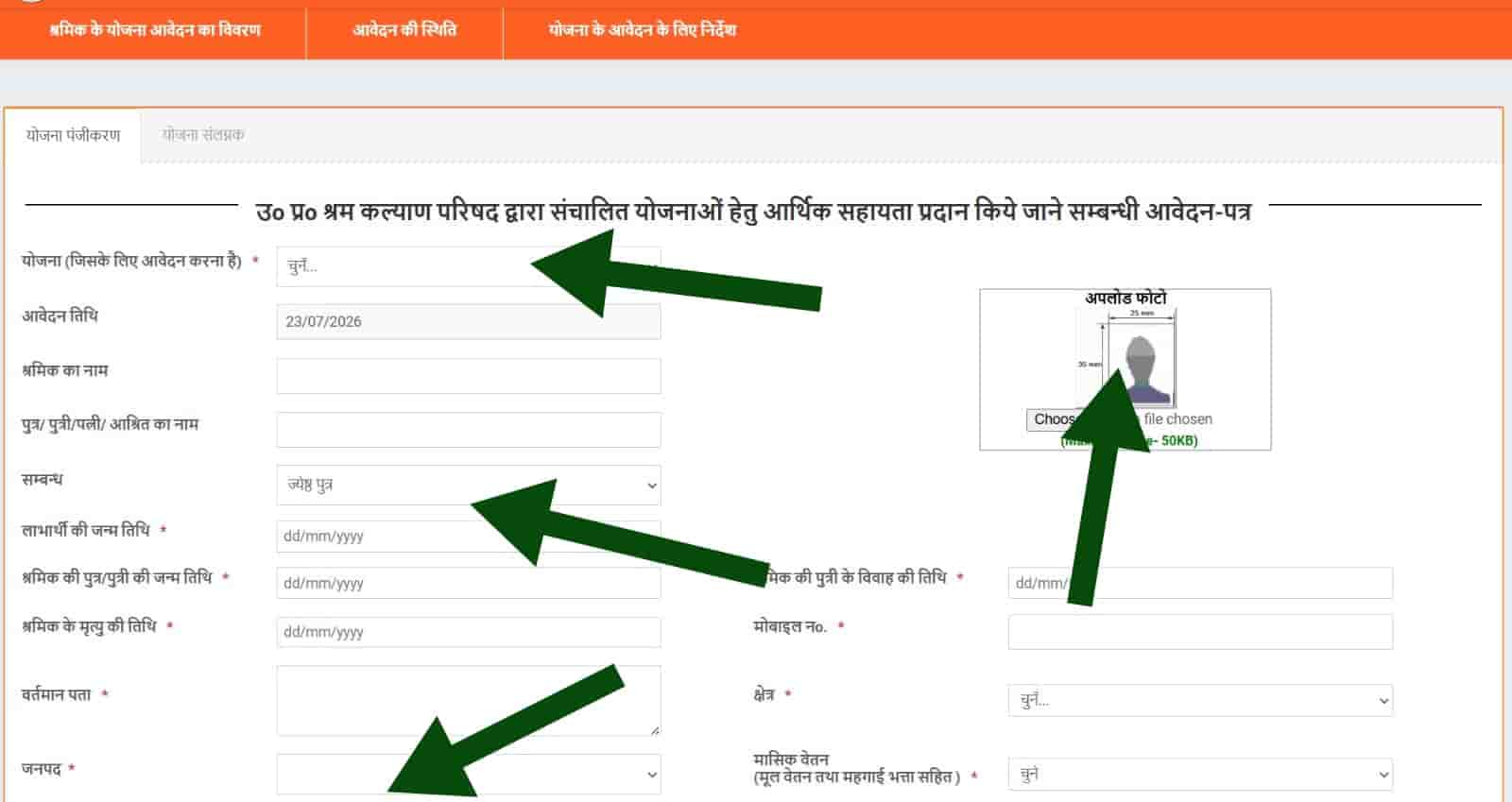Click the श्रमिक का नाम input field
The height and width of the screenshot is (802, 1512).
(469, 376)
